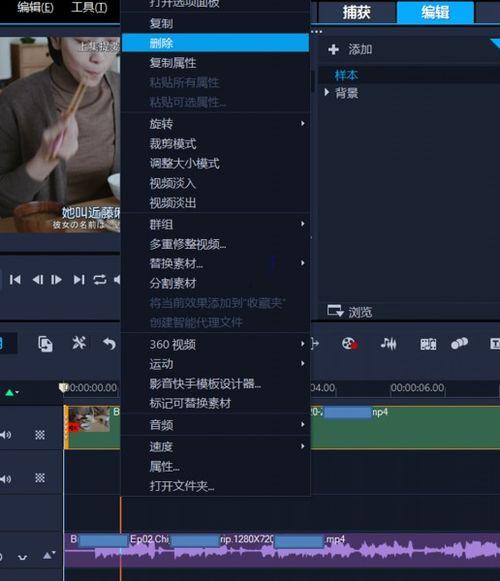Jump to the start with Home button

pos(15,279)
